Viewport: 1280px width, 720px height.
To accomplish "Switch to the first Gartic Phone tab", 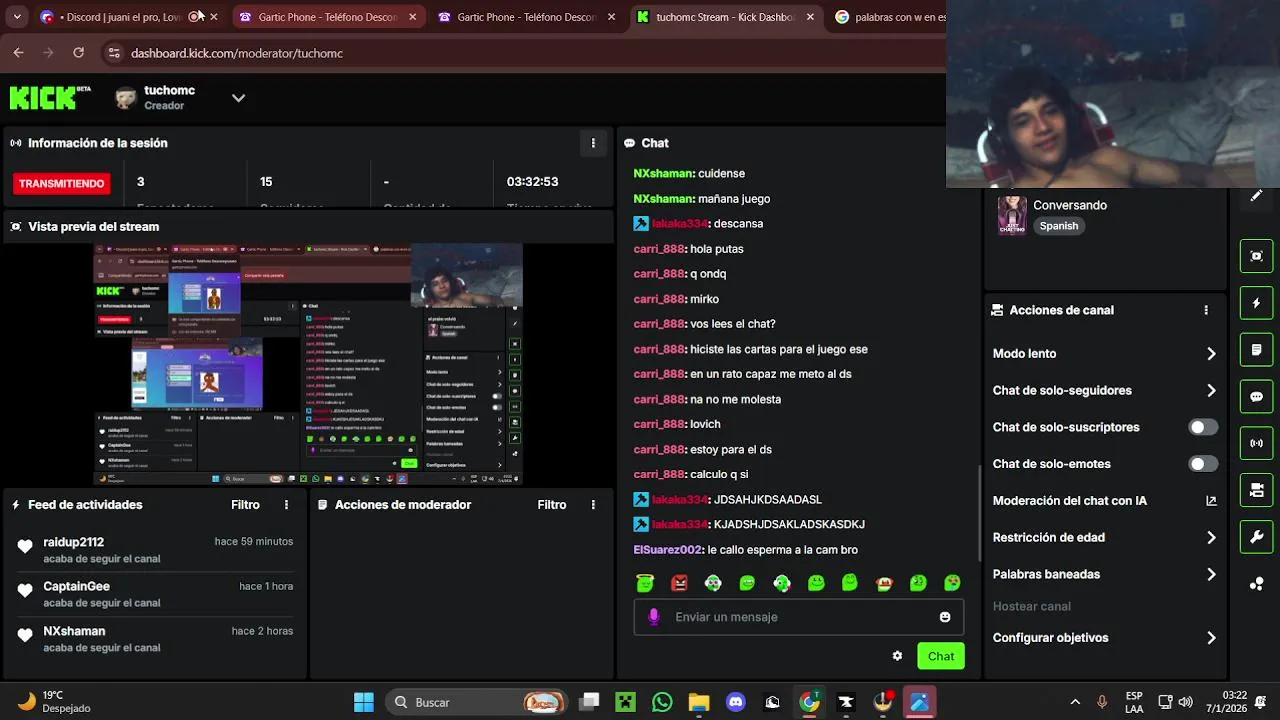I will pos(327,17).
